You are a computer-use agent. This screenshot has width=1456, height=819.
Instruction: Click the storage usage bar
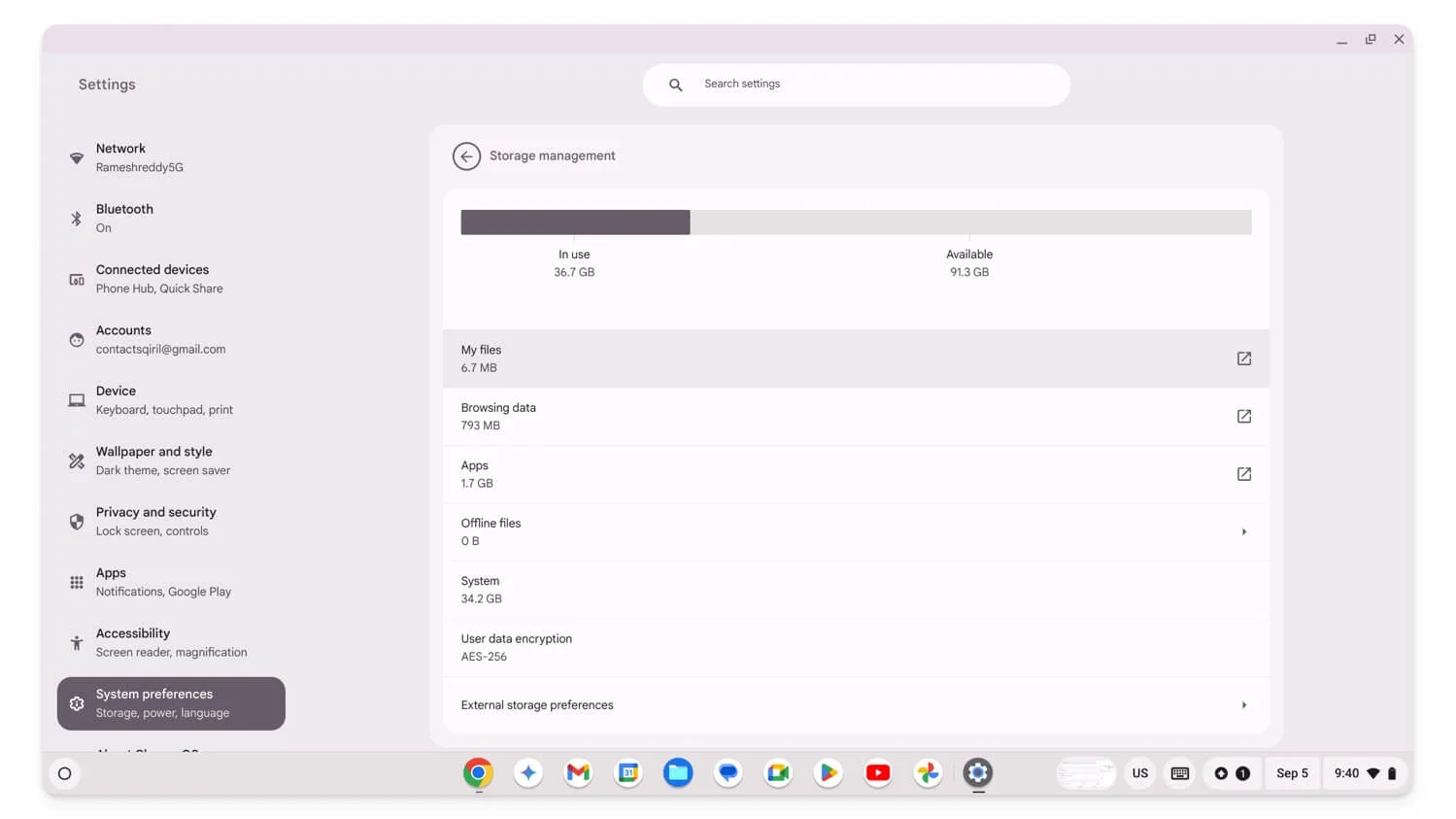pos(855,222)
